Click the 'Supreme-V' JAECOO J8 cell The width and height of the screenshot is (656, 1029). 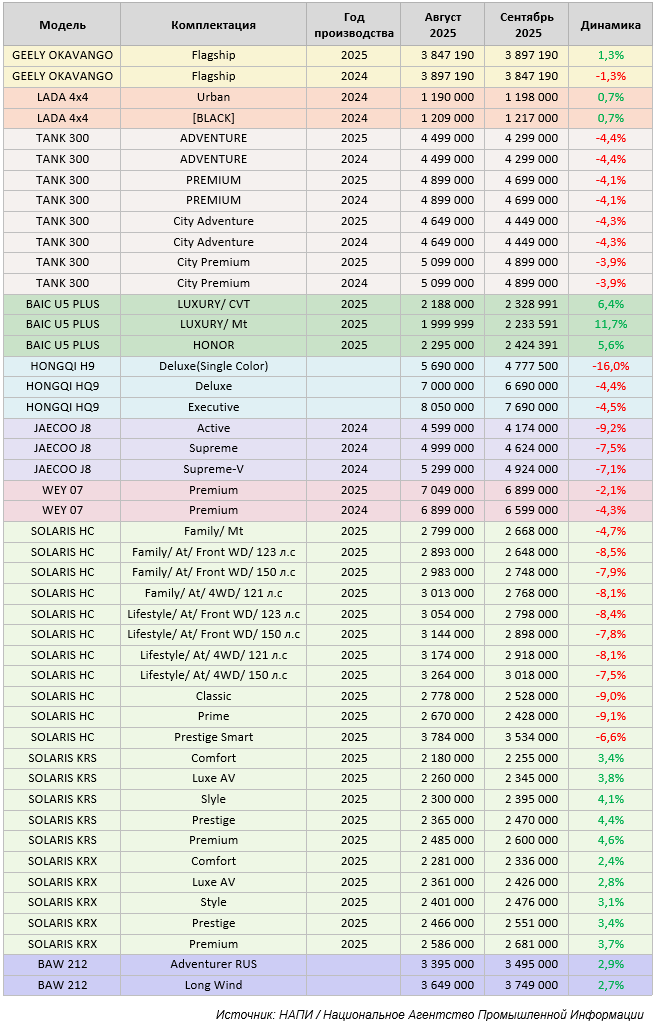pos(213,469)
